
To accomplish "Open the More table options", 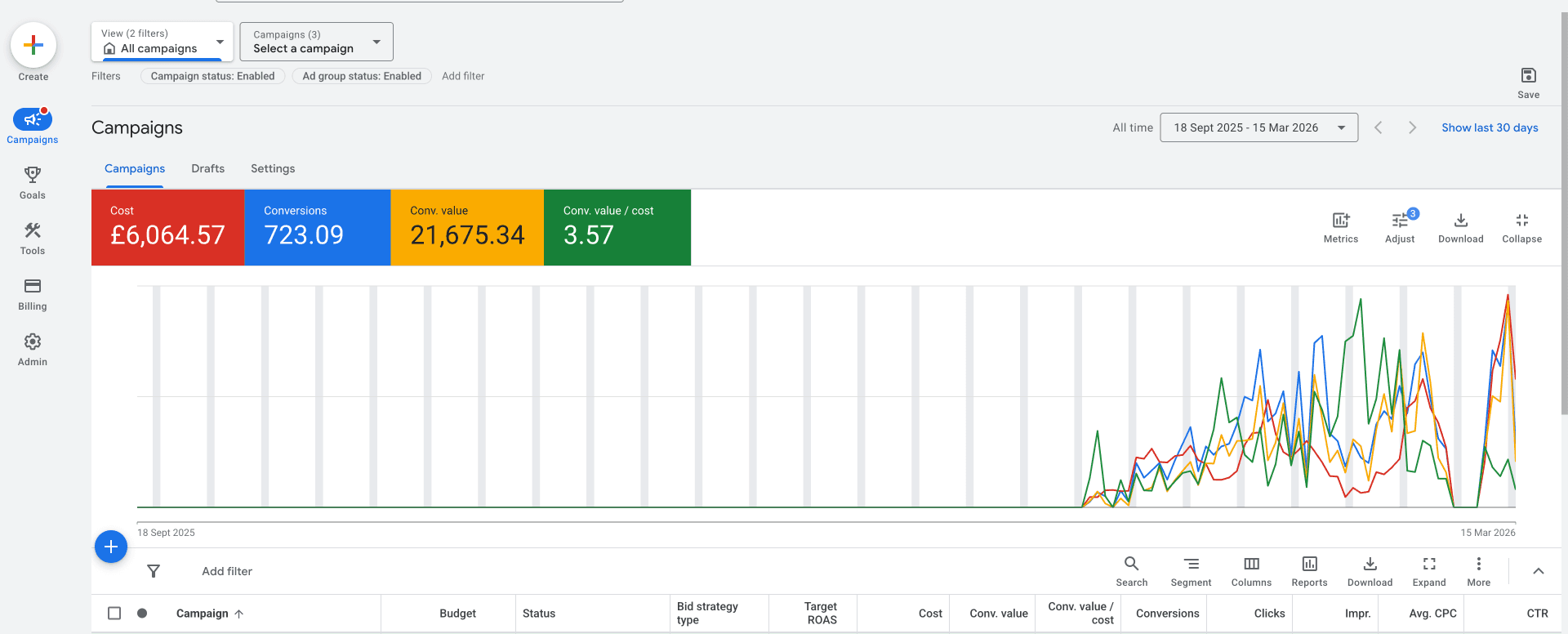I will click(1479, 571).
